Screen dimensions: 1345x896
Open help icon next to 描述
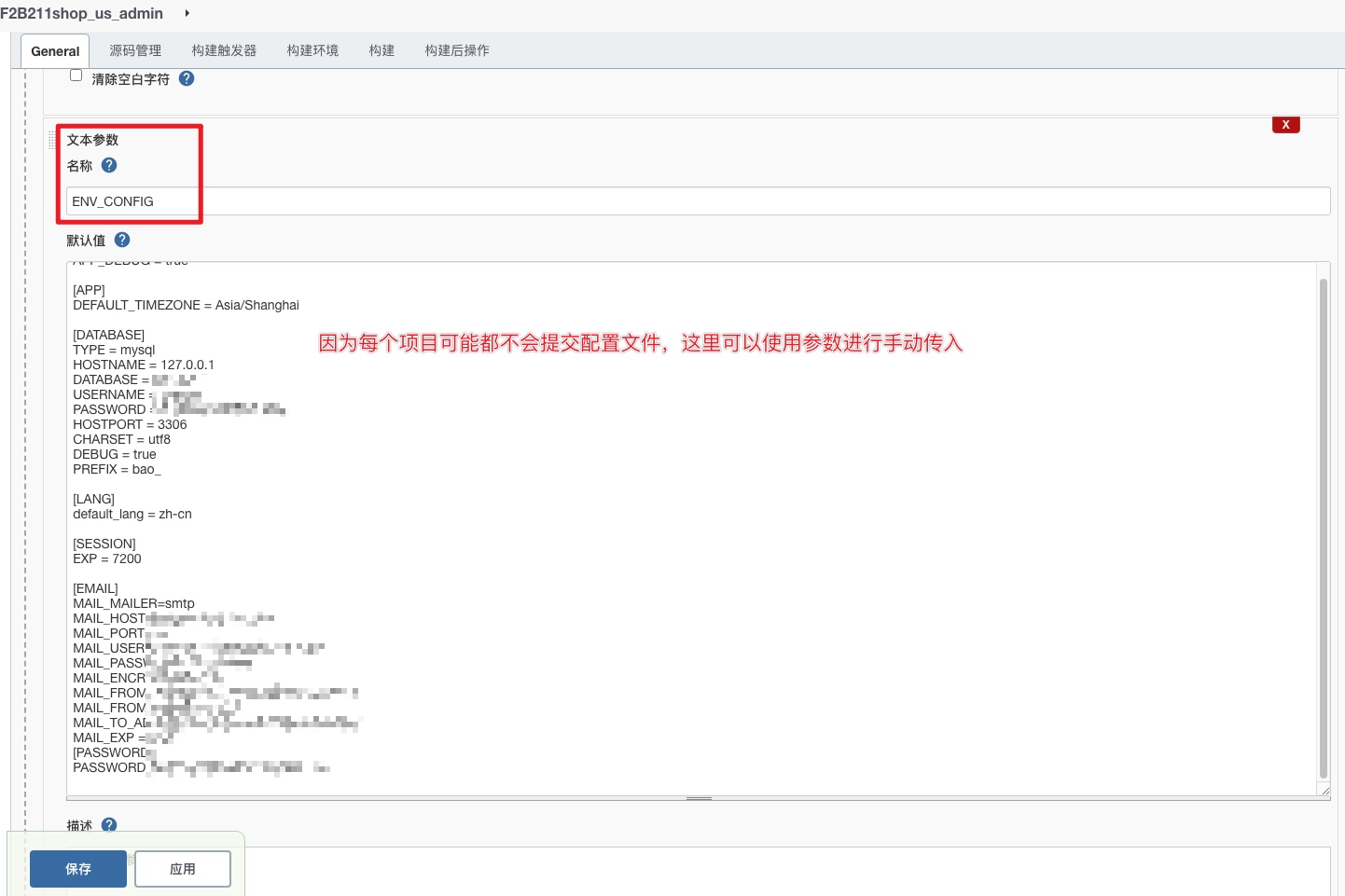[x=109, y=825]
